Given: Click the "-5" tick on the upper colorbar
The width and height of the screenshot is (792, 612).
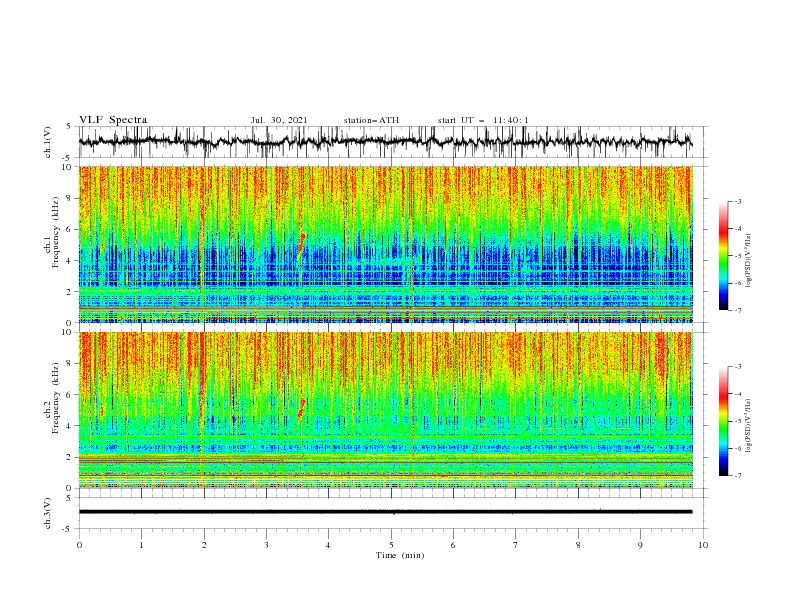Looking at the screenshot, I should coord(737,256).
